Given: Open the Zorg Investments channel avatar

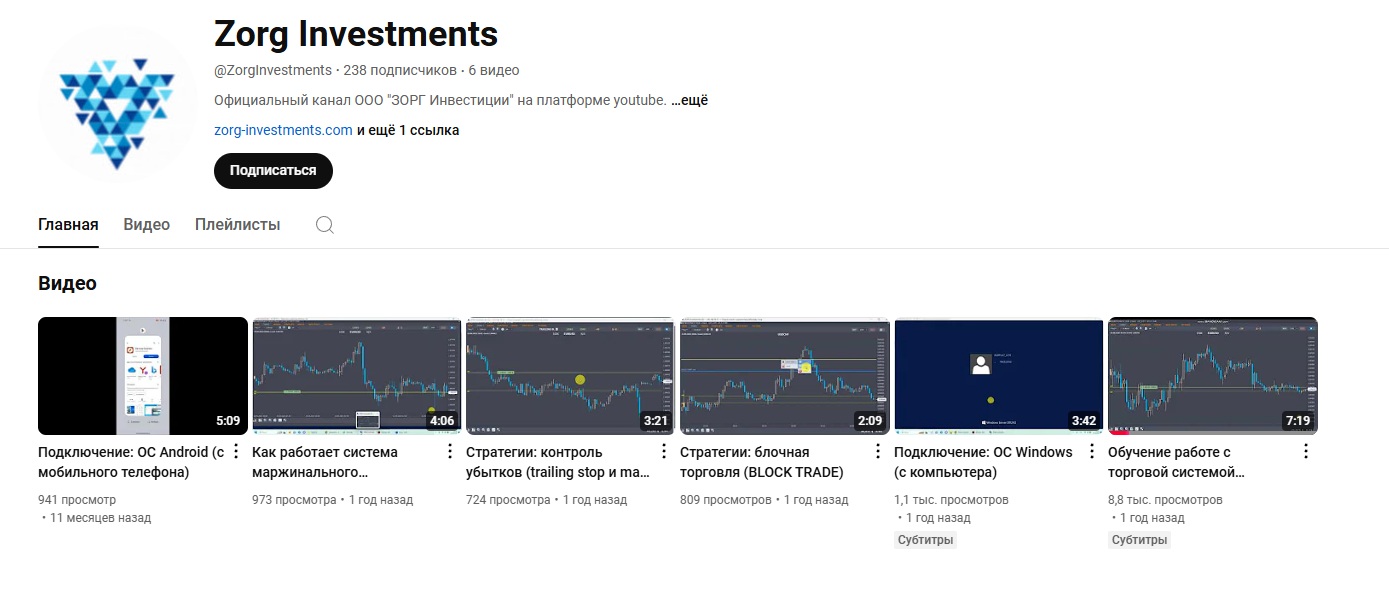Looking at the screenshot, I should [x=118, y=106].
